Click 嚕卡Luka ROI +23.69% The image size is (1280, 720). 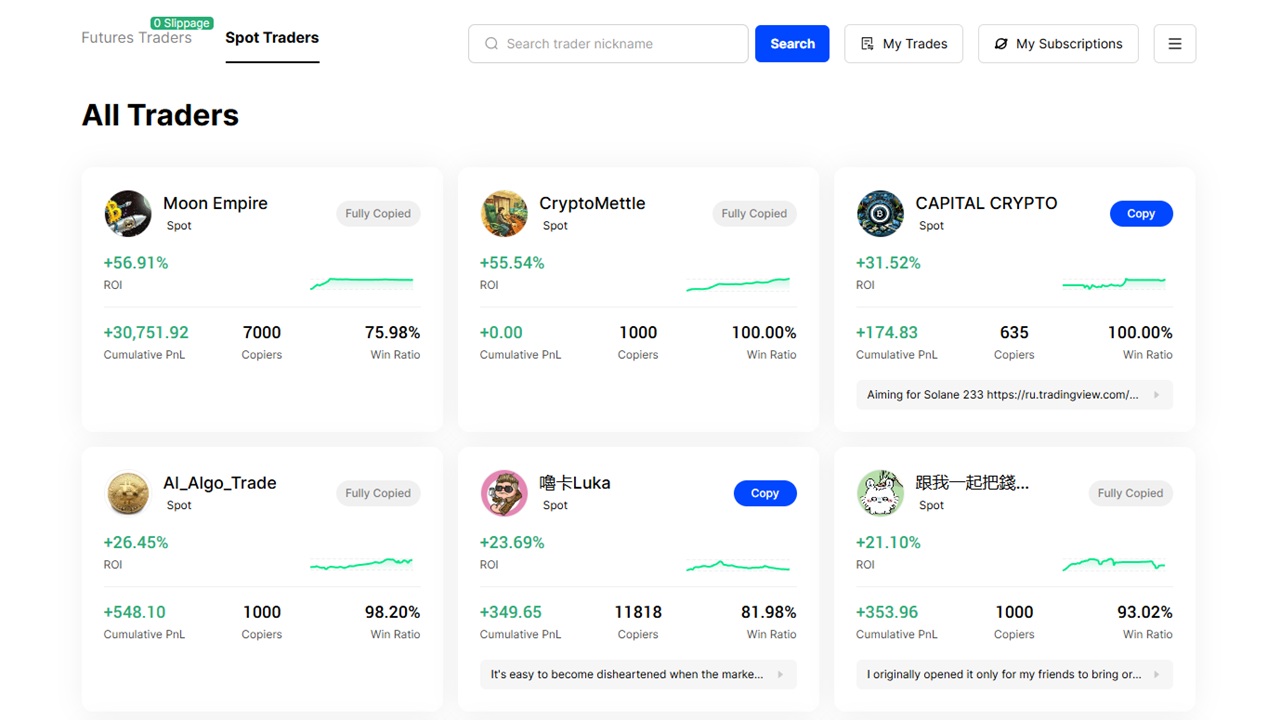pyautogui.click(x=512, y=543)
